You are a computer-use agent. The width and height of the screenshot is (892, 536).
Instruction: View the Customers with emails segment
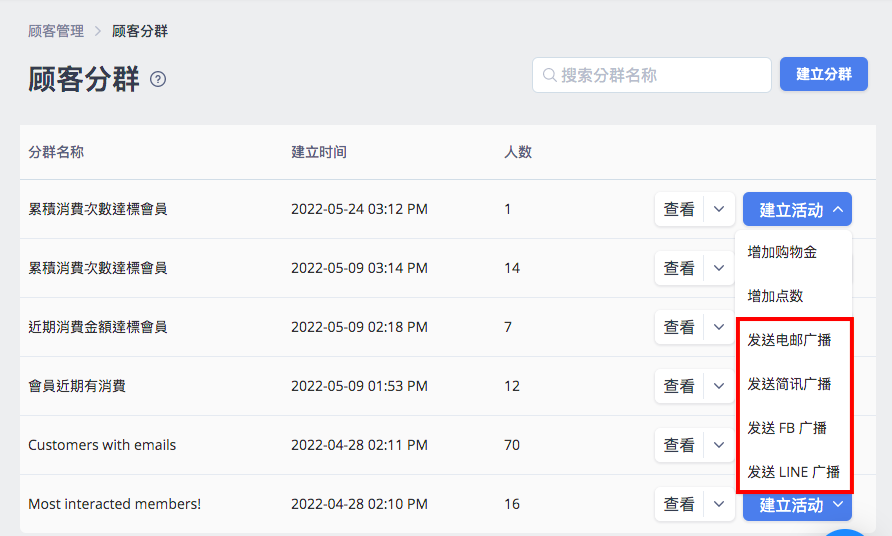pos(679,445)
